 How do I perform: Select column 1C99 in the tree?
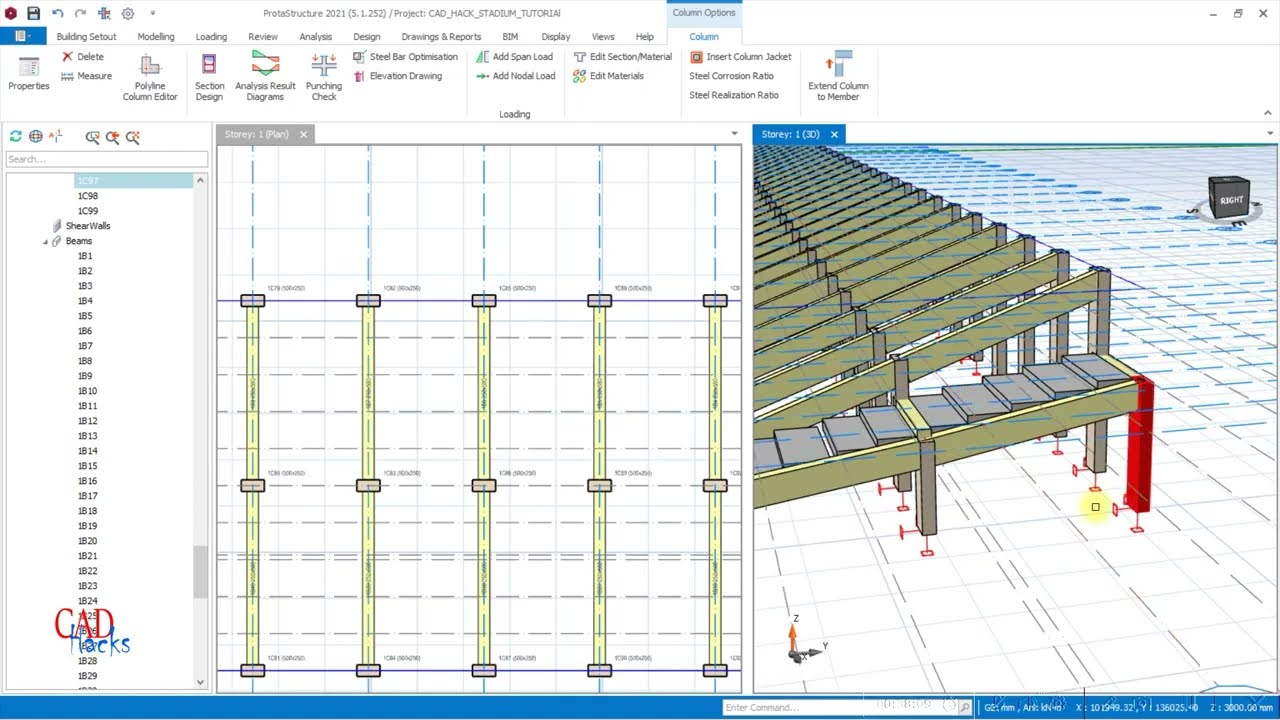click(x=88, y=211)
